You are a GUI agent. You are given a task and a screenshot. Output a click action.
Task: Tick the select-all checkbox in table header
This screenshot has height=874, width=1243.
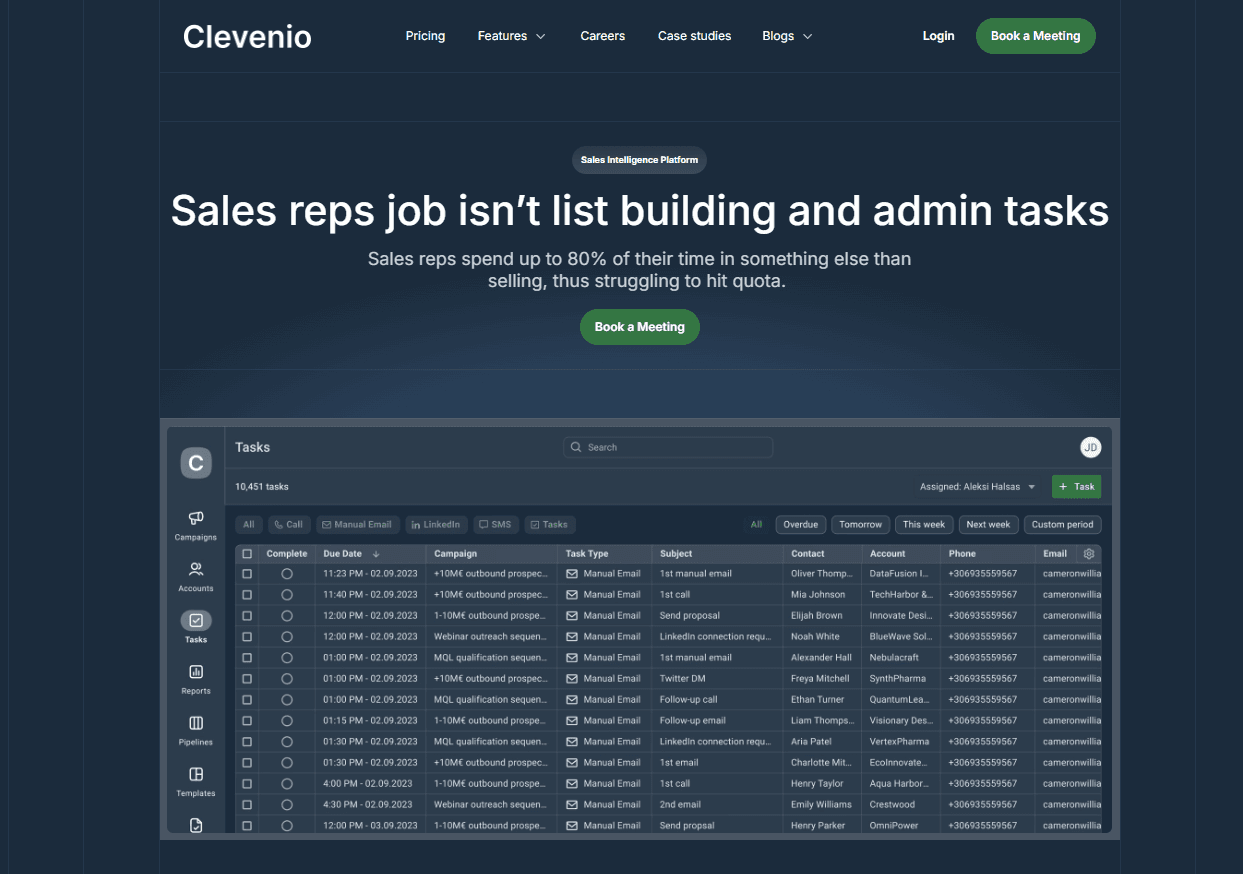(x=247, y=553)
